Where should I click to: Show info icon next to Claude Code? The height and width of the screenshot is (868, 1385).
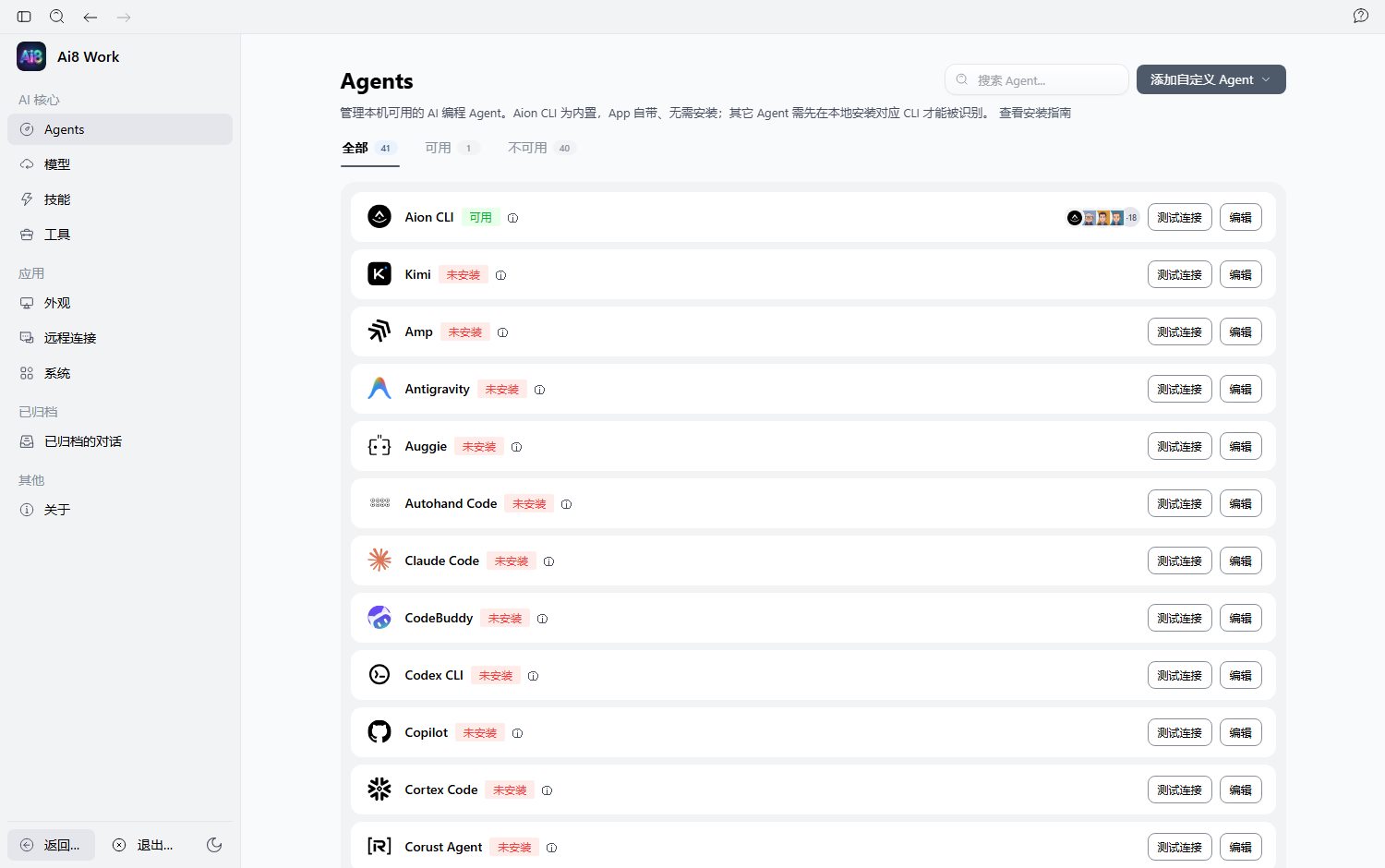pos(549,561)
